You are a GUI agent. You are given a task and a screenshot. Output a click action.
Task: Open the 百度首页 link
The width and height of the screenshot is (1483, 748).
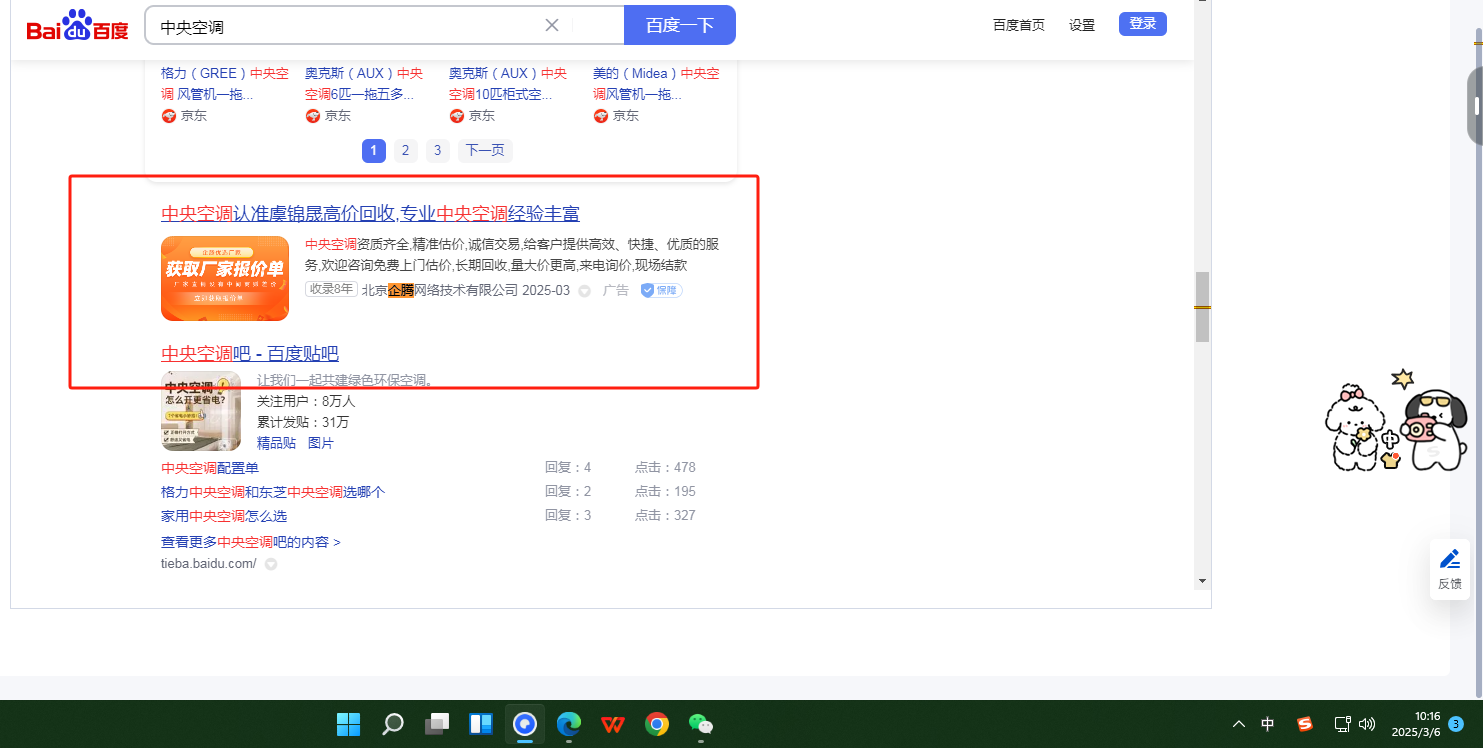(1019, 25)
